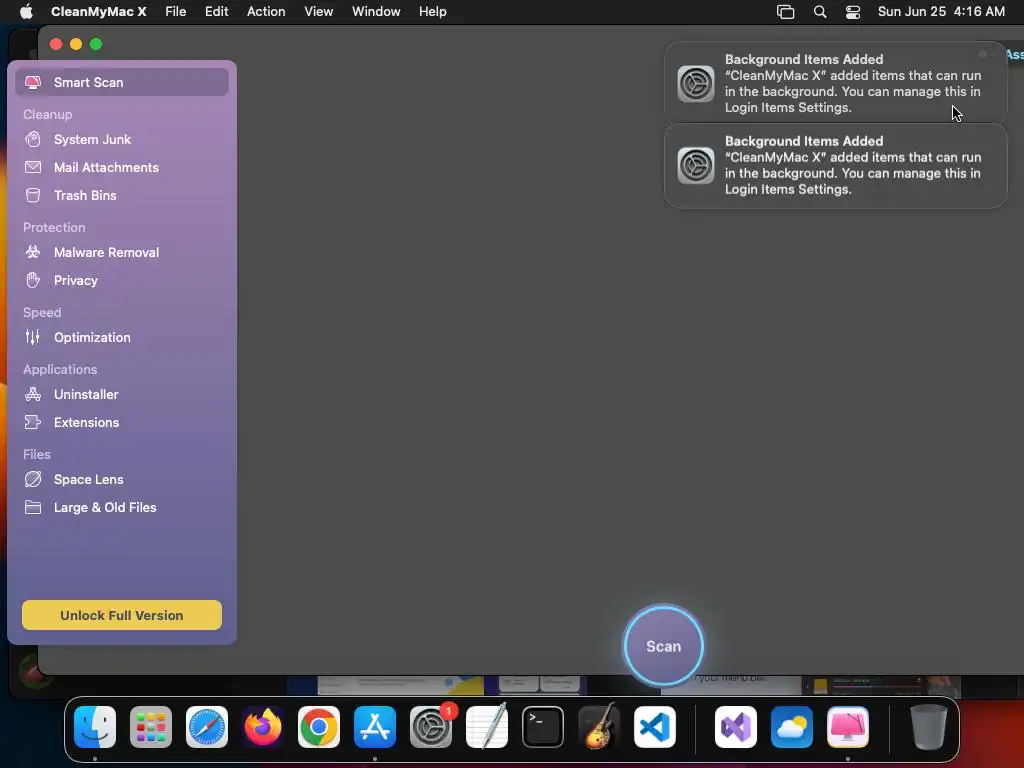Open TextEdit from the Dock
Image resolution: width=1024 pixels, height=768 pixels.
click(x=487, y=727)
